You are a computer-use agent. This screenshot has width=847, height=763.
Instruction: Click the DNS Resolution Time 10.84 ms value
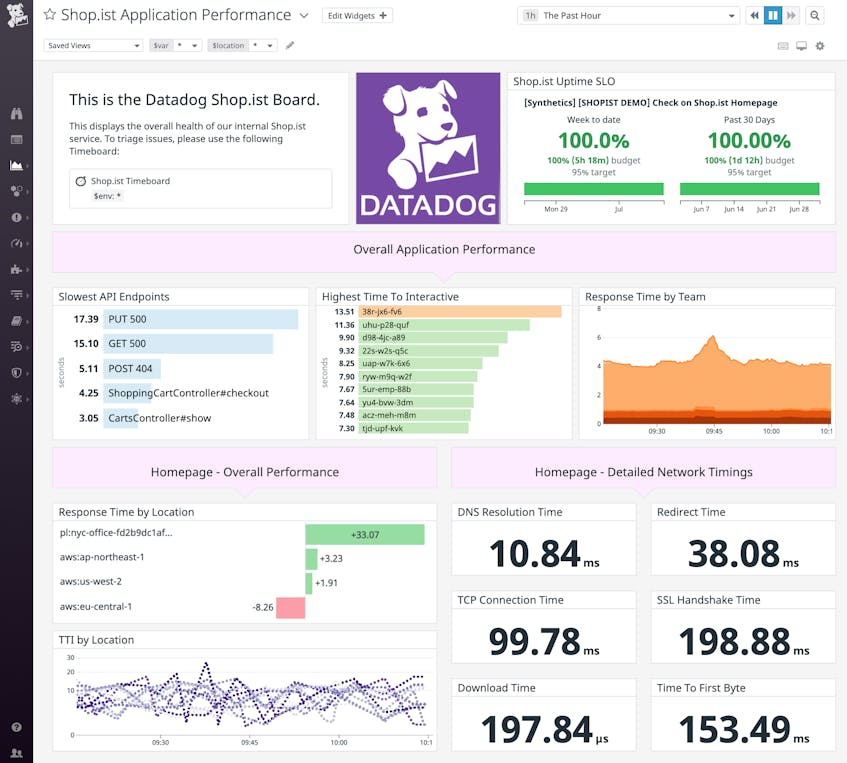pos(544,554)
